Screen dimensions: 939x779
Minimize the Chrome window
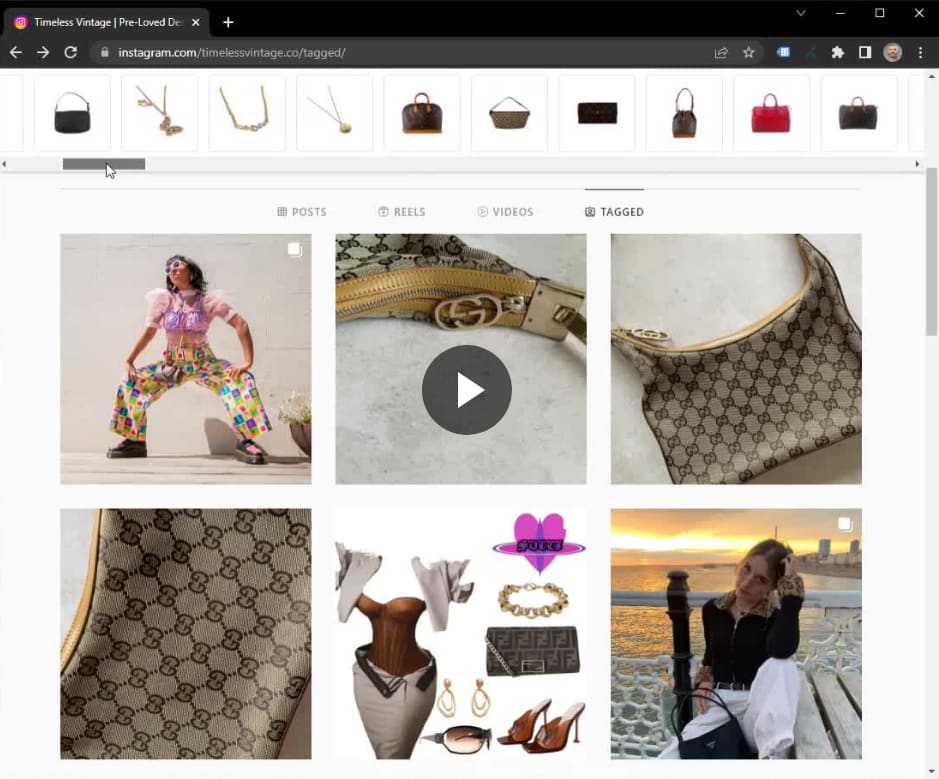click(840, 13)
